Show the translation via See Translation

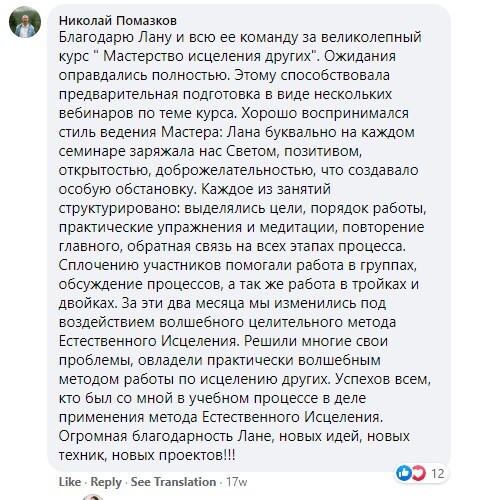click(173, 482)
